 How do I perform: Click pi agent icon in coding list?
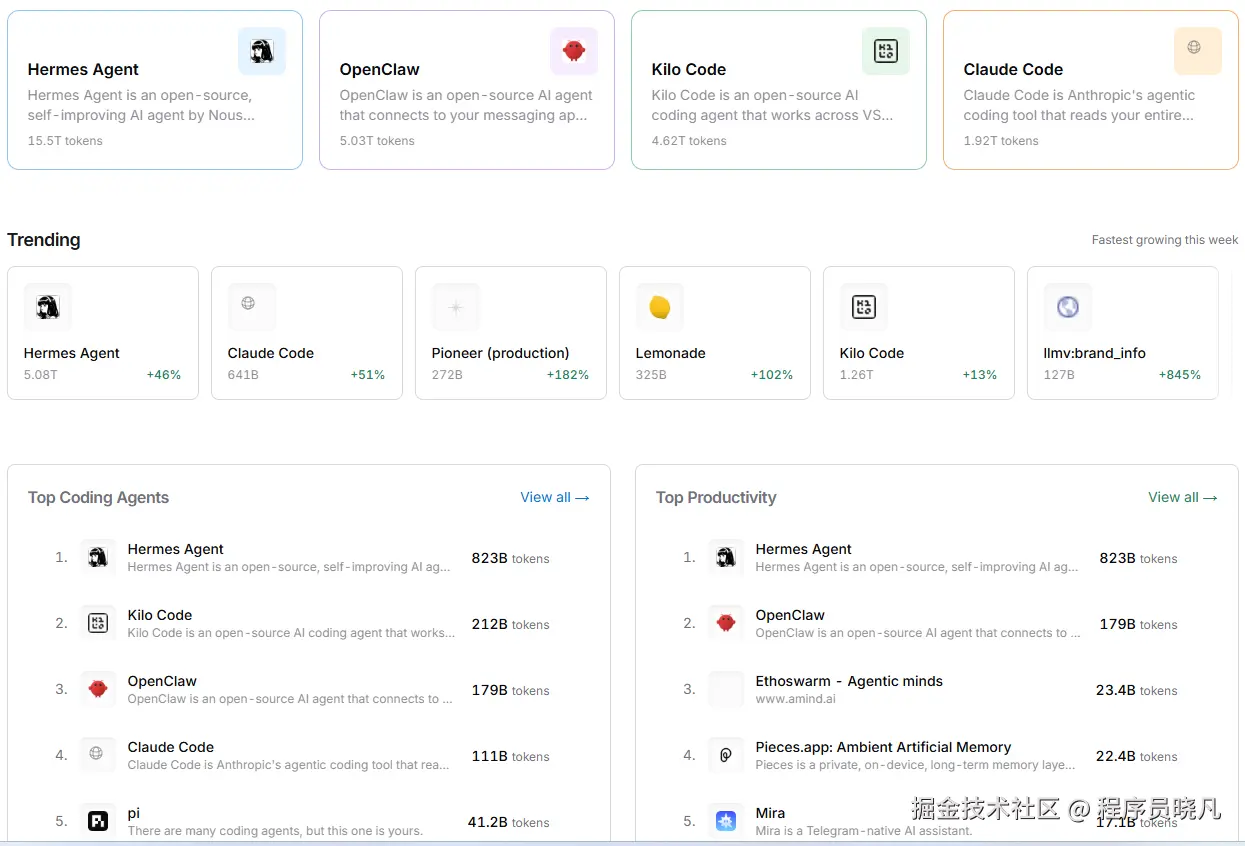click(98, 821)
